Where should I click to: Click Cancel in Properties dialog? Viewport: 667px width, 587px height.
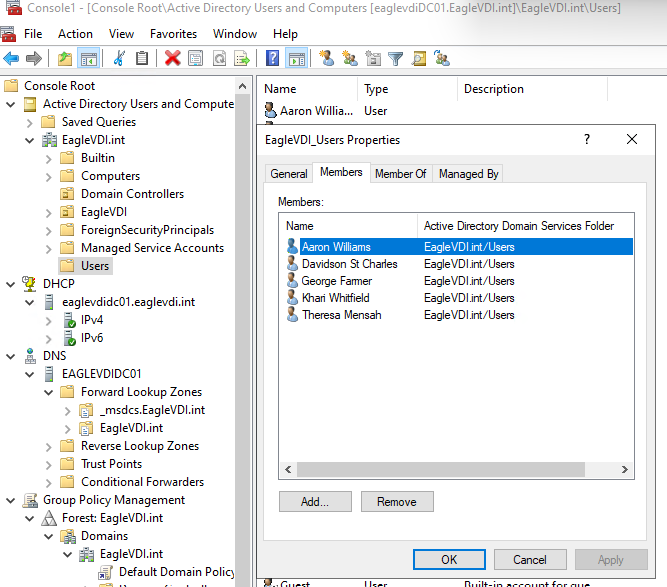click(x=530, y=559)
